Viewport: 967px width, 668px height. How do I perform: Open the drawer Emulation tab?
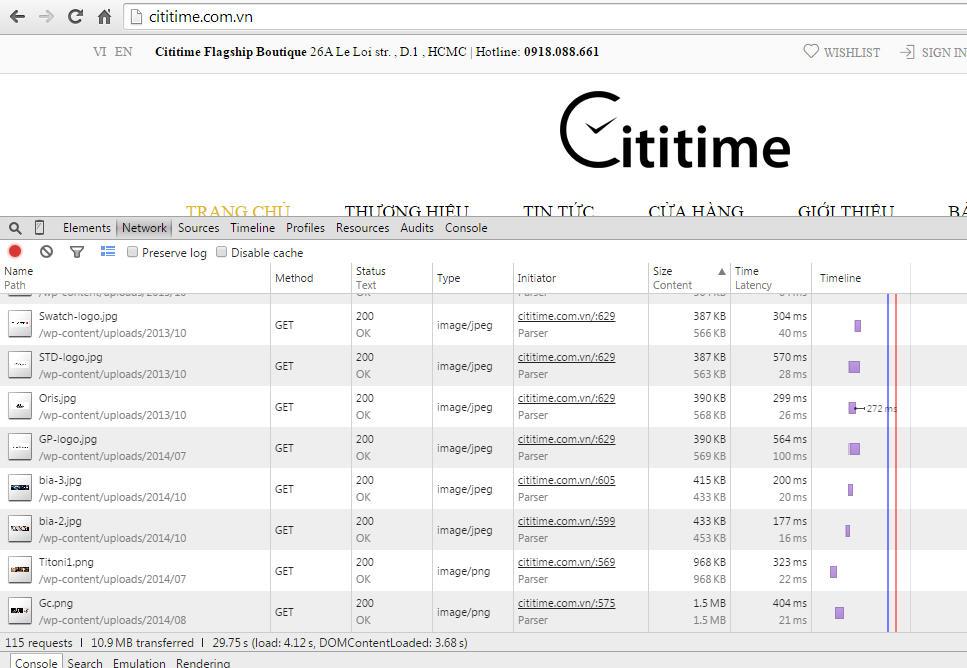(139, 662)
